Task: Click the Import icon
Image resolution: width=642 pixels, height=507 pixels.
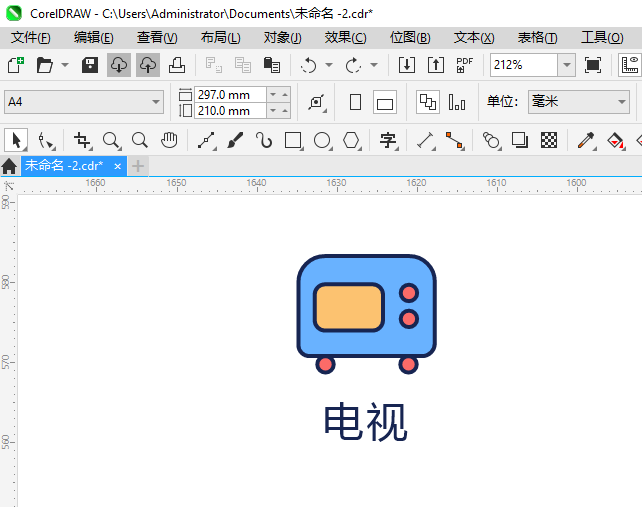Action: 407,65
